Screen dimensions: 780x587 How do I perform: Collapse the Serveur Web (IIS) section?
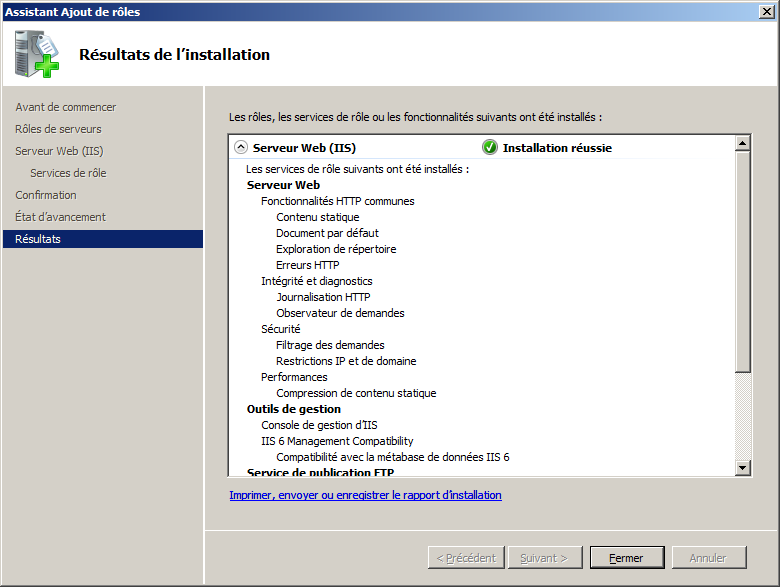[x=240, y=147]
